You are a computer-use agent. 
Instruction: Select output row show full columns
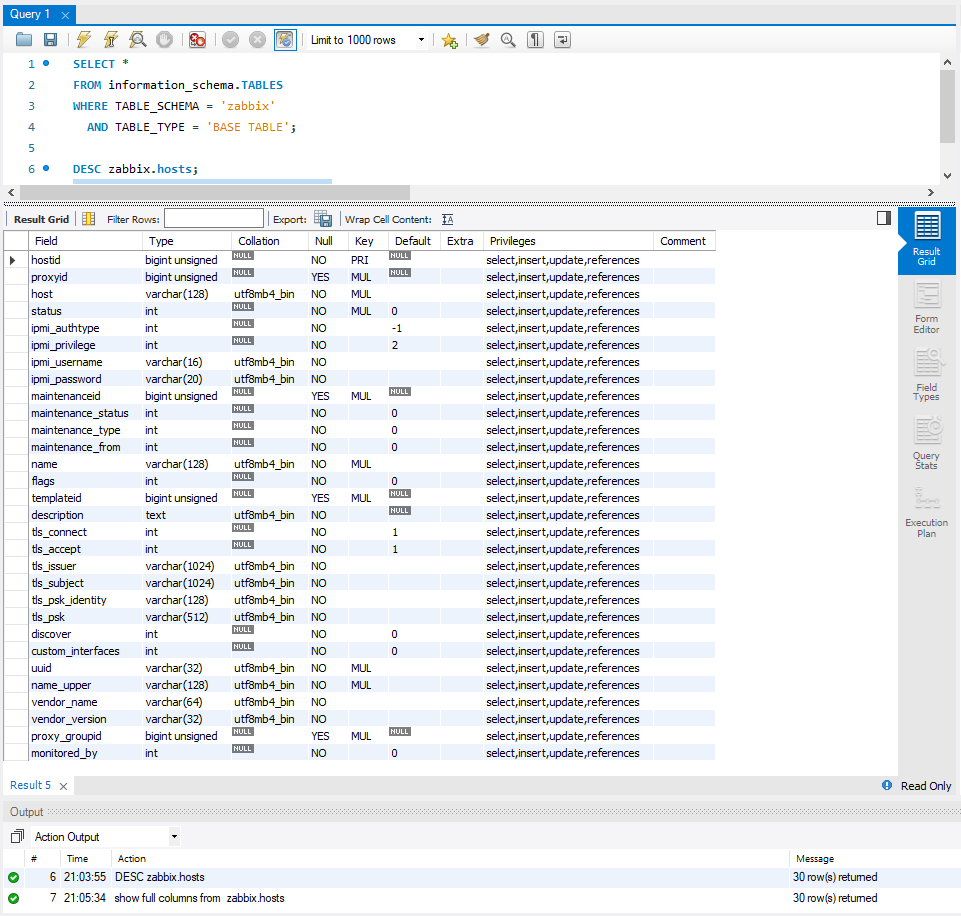click(480, 898)
